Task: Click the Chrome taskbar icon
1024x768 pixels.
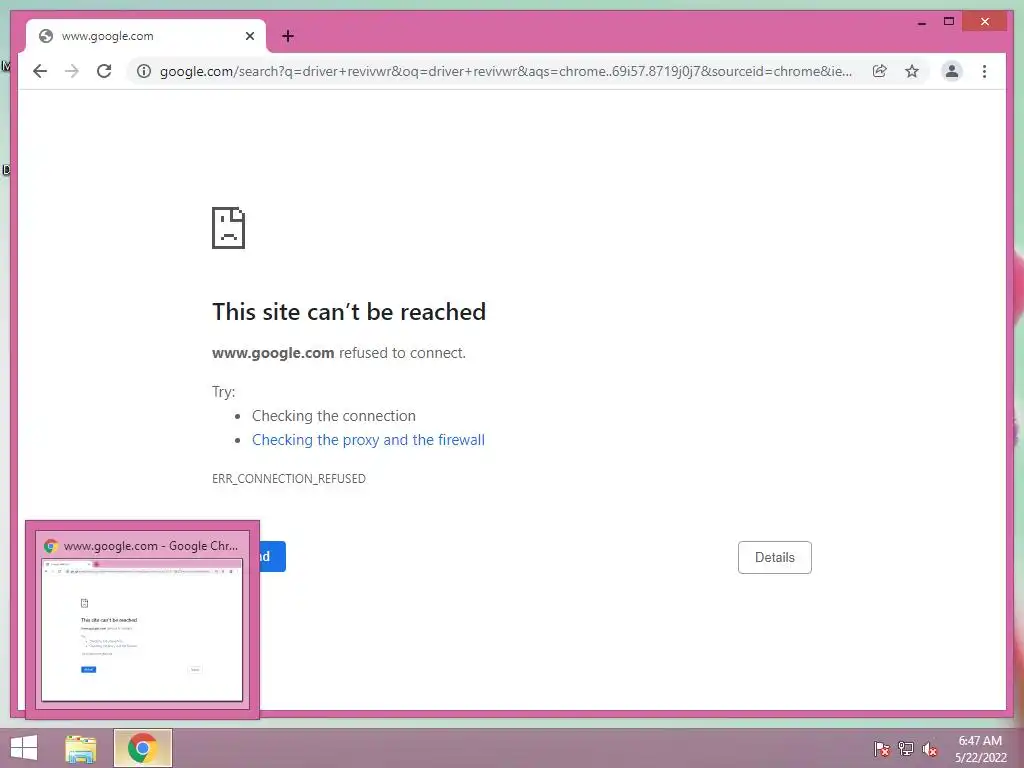Action: tap(142, 748)
